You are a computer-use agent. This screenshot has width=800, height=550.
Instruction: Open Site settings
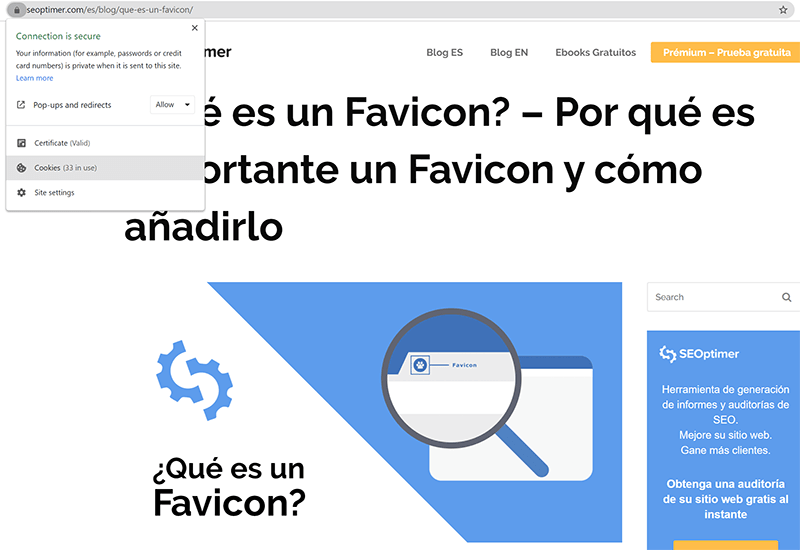(x=106, y=192)
